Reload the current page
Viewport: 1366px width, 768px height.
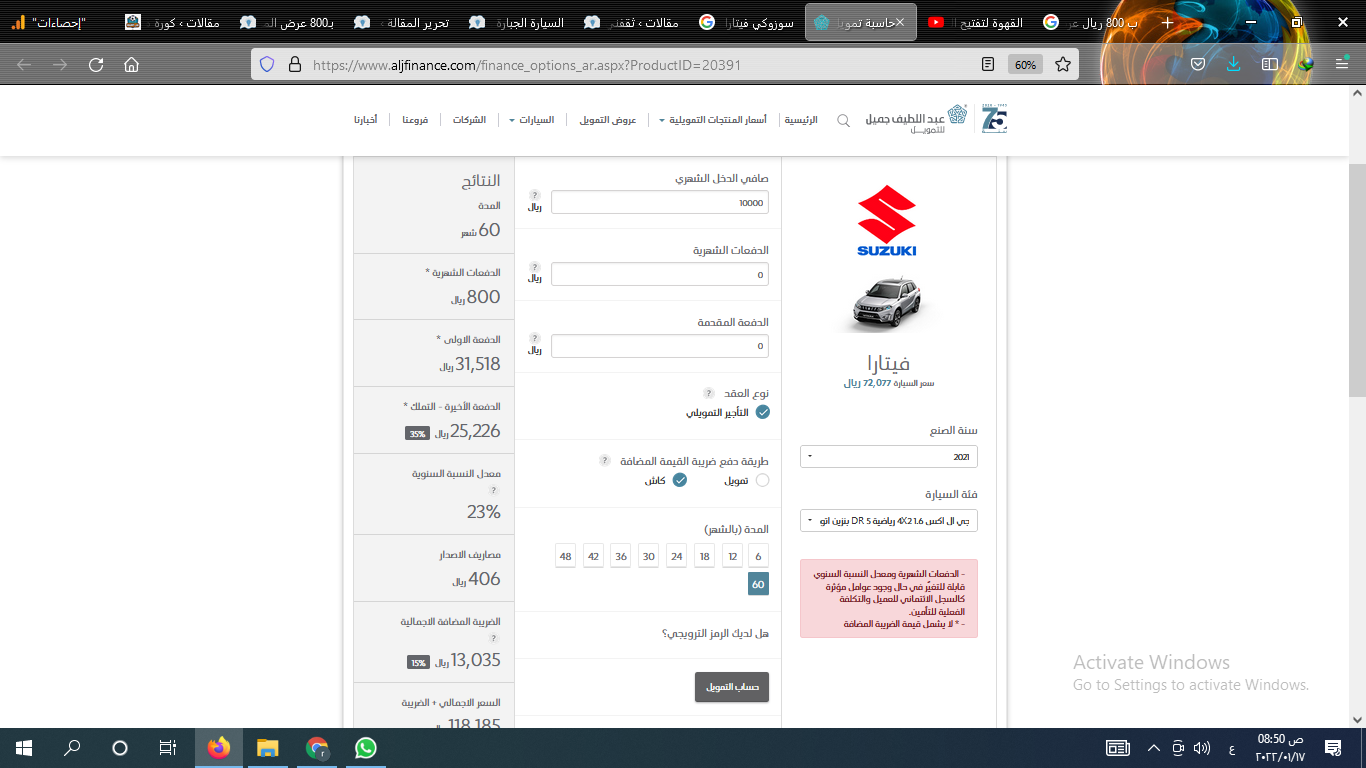coord(96,65)
